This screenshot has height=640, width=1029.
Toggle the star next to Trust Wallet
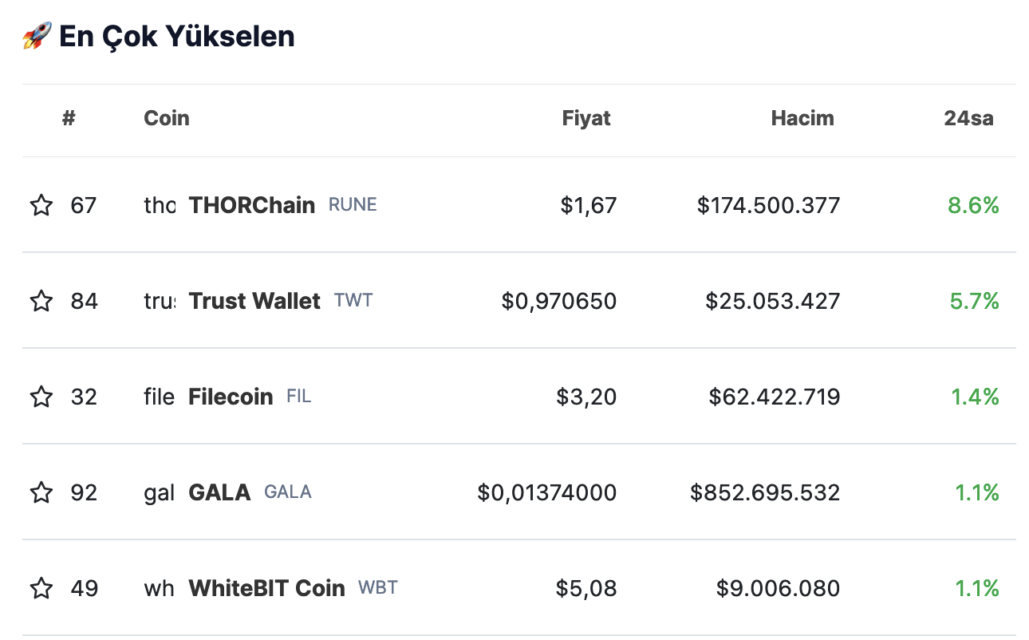(x=41, y=301)
